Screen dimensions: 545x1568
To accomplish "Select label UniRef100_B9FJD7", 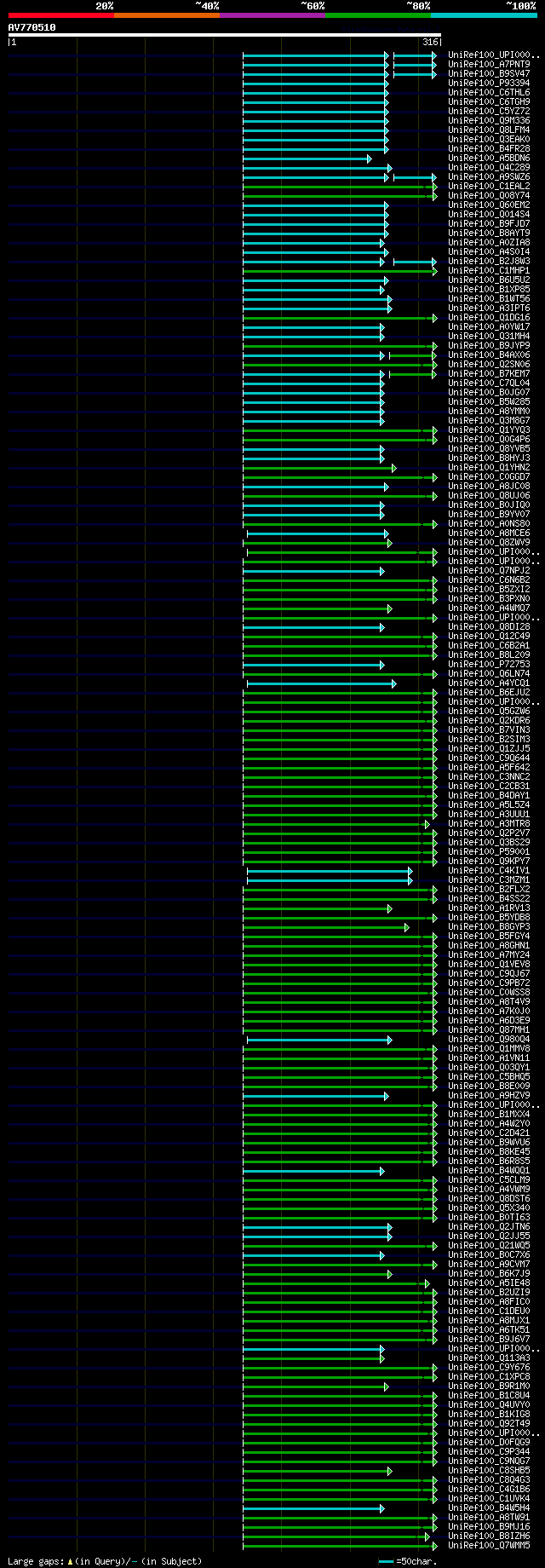I will (x=489, y=224).
